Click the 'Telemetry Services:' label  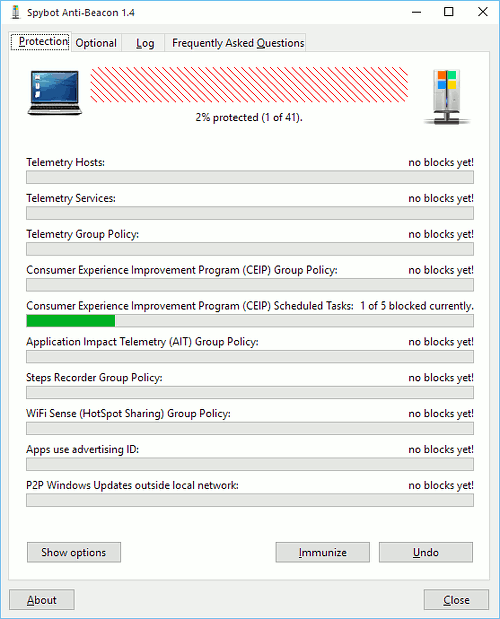point(71,198)
